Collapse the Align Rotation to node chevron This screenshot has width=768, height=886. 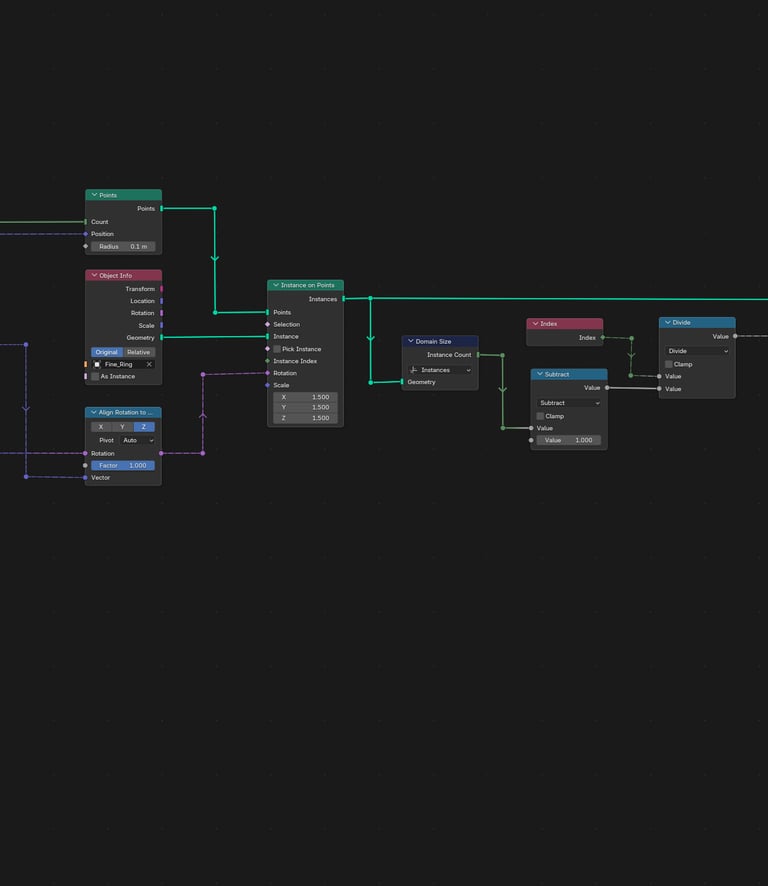point(93,412)
